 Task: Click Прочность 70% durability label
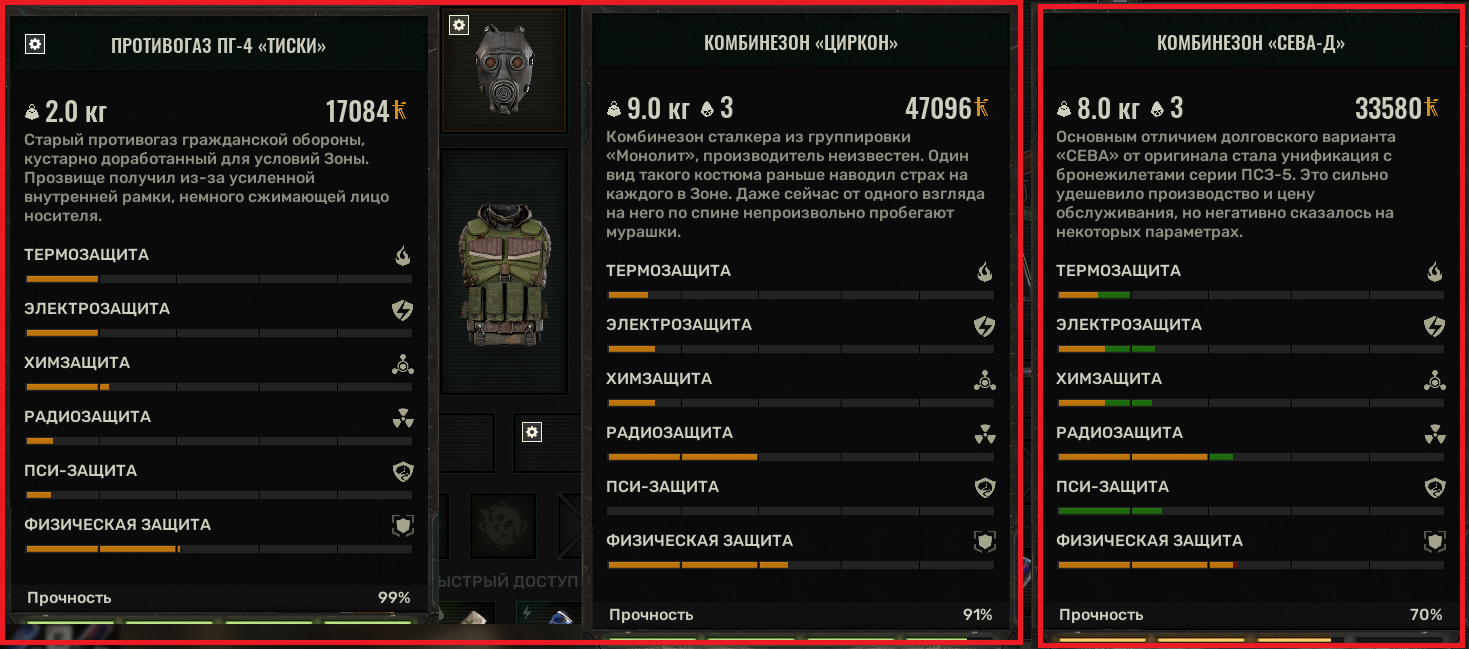(1250, 615)
